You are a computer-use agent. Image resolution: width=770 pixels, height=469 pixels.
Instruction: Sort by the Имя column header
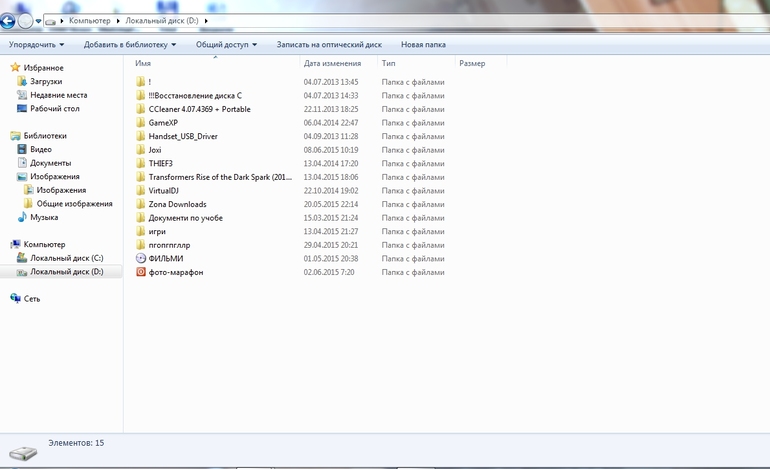point(142,63)
